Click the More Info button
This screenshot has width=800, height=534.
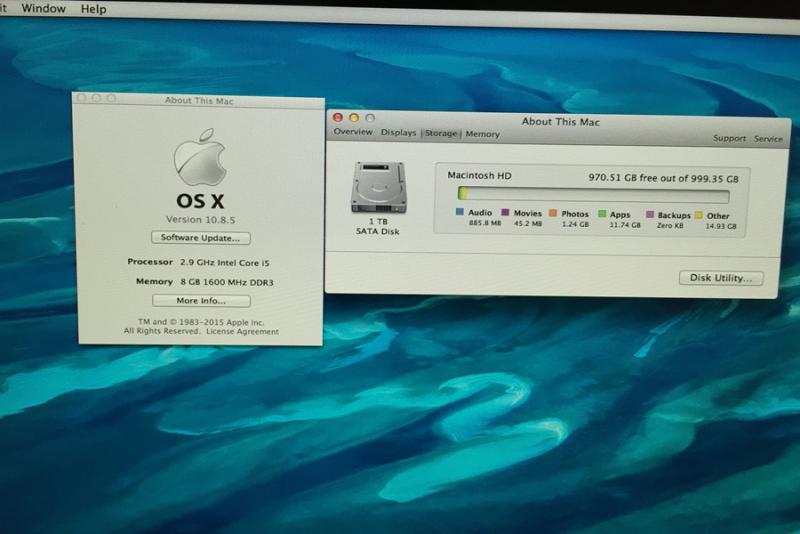201,301
